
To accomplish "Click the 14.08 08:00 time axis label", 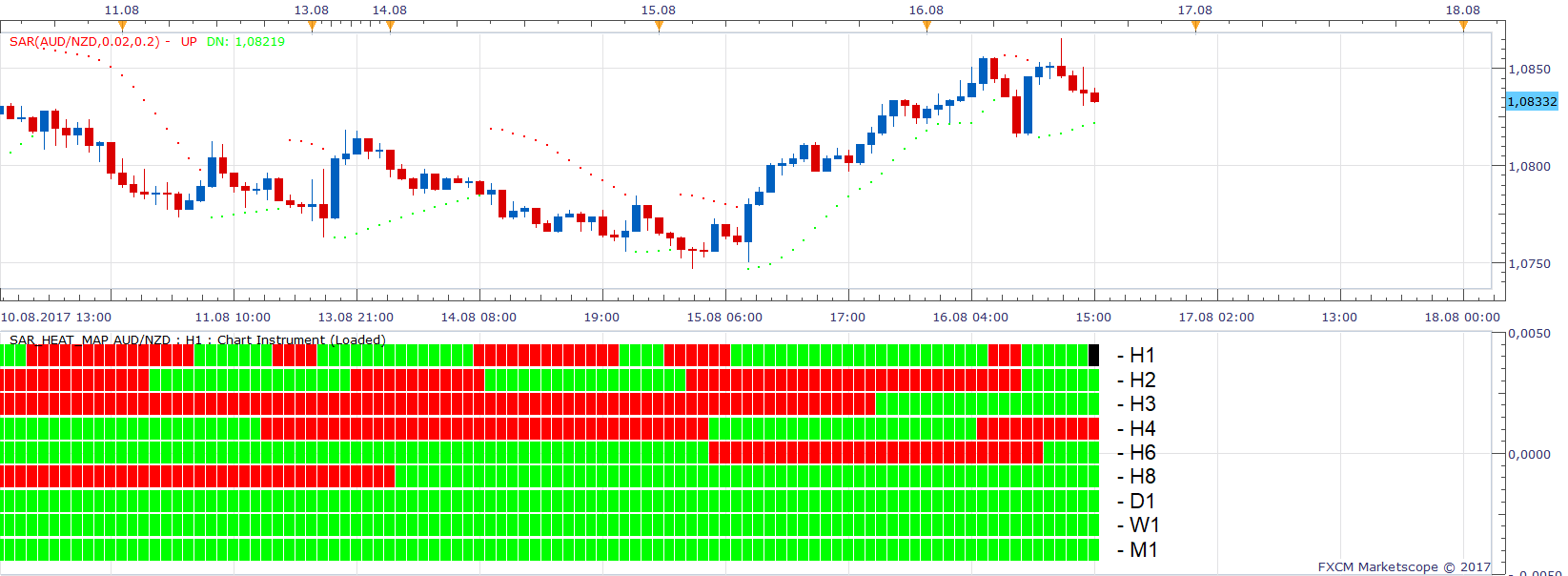I will (479, 318).
